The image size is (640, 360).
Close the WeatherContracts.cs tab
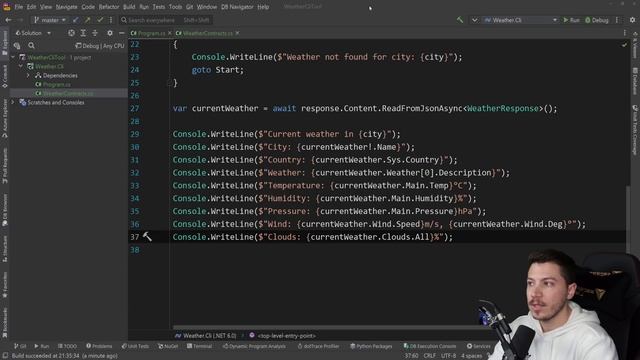click(237, 33)
